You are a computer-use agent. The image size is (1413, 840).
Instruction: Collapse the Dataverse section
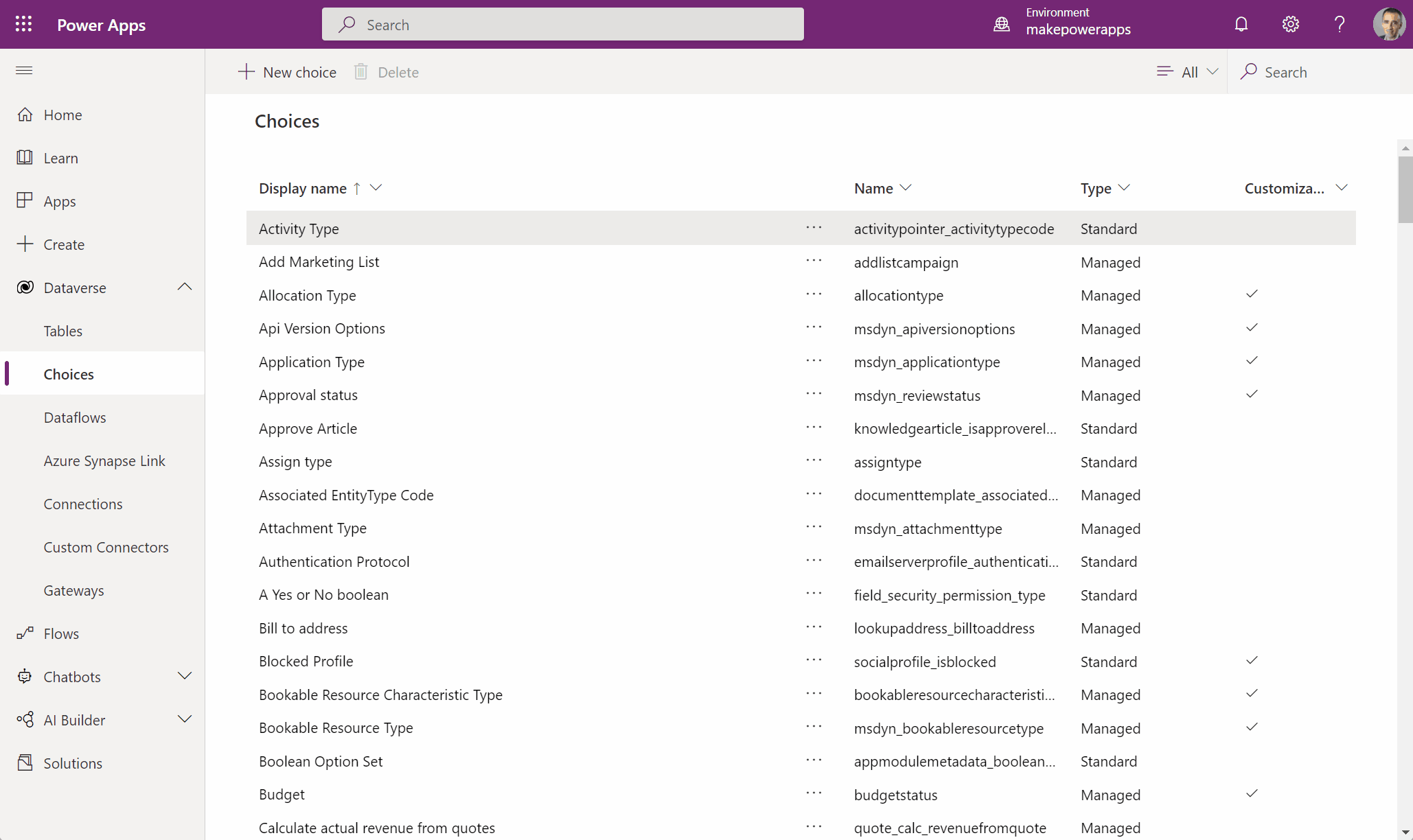tap(184, 287)
